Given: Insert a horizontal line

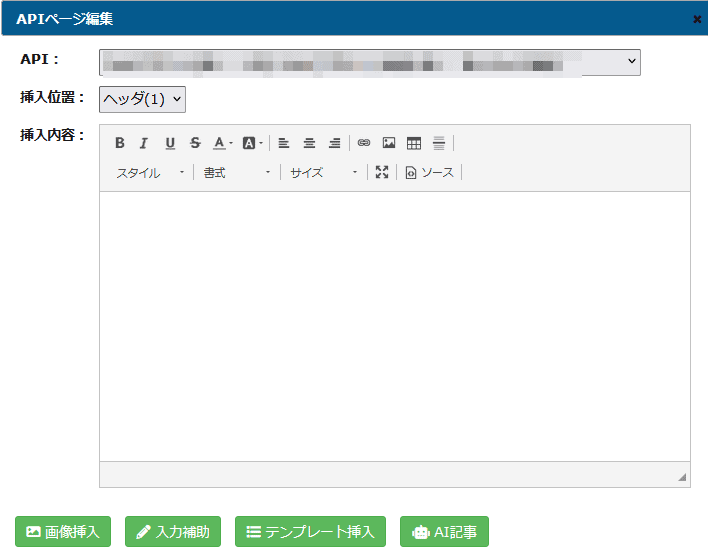Looking at the screenshot, I should [x=439, y=143].
